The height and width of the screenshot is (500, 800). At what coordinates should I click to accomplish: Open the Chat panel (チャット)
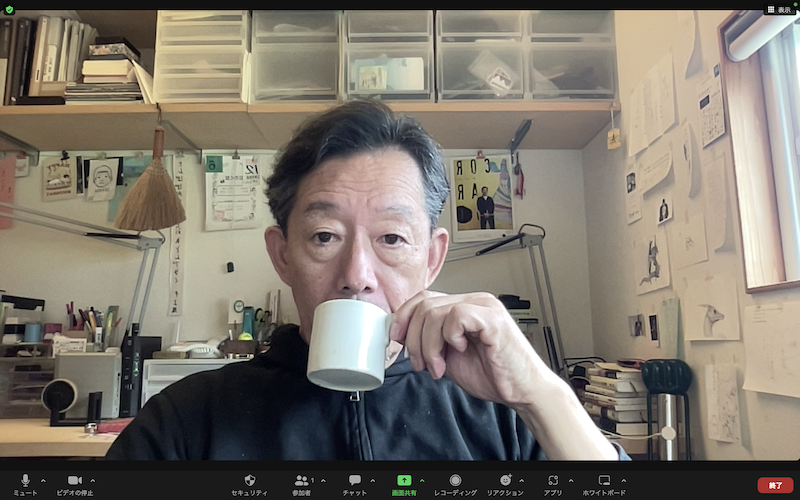(x=354, y=481)
